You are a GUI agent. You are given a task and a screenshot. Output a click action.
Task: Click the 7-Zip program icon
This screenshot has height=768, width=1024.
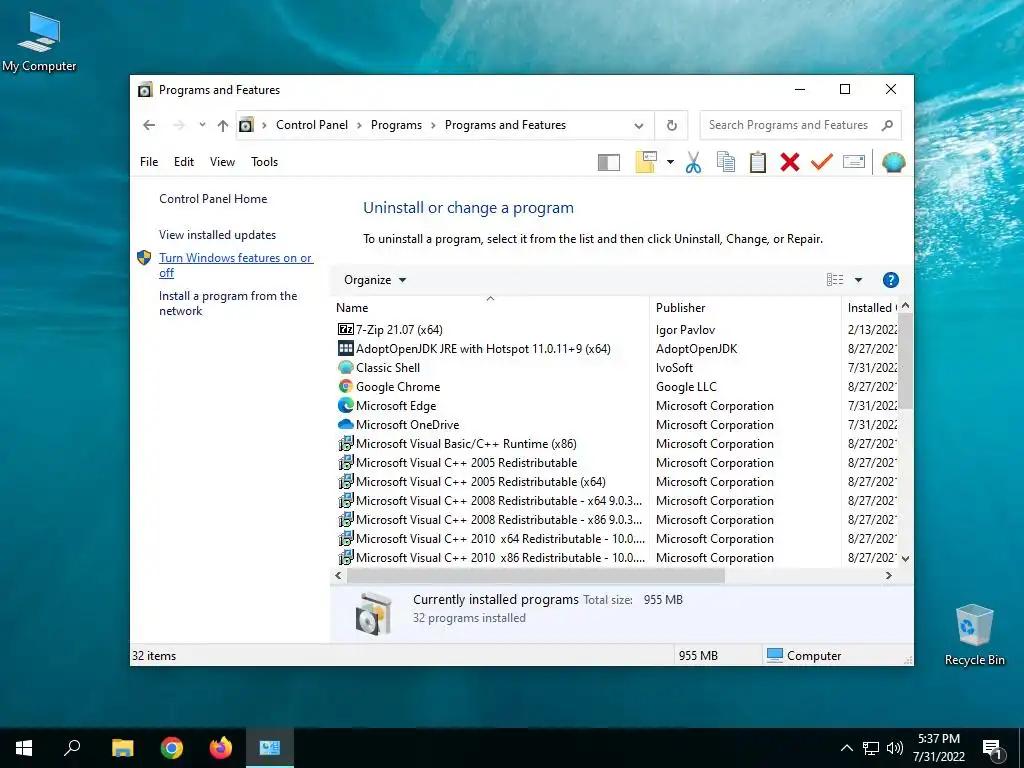[x=345, y=330]
